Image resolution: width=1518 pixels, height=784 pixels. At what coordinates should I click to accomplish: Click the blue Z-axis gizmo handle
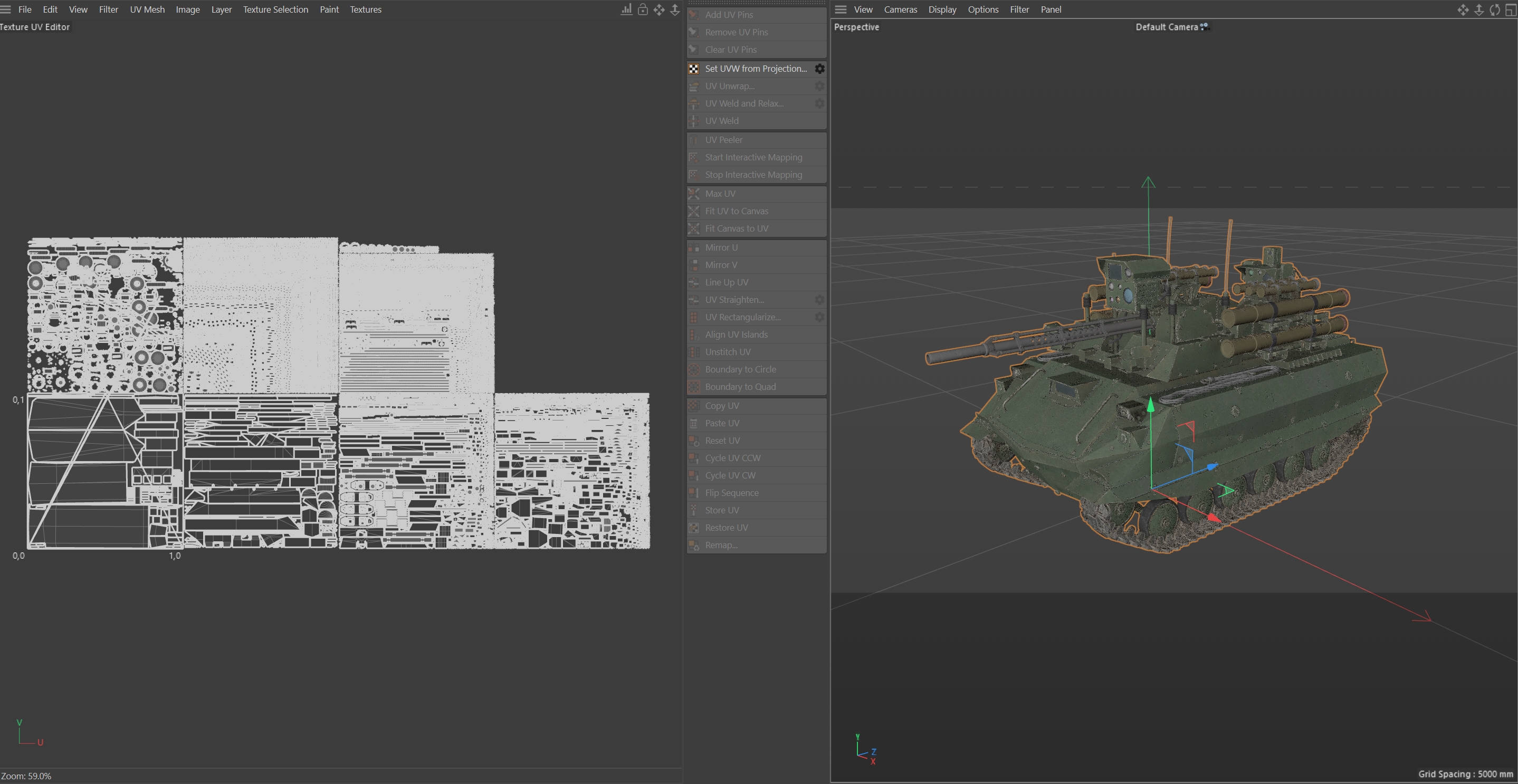pyautogui.click(x=1211, y=467)
